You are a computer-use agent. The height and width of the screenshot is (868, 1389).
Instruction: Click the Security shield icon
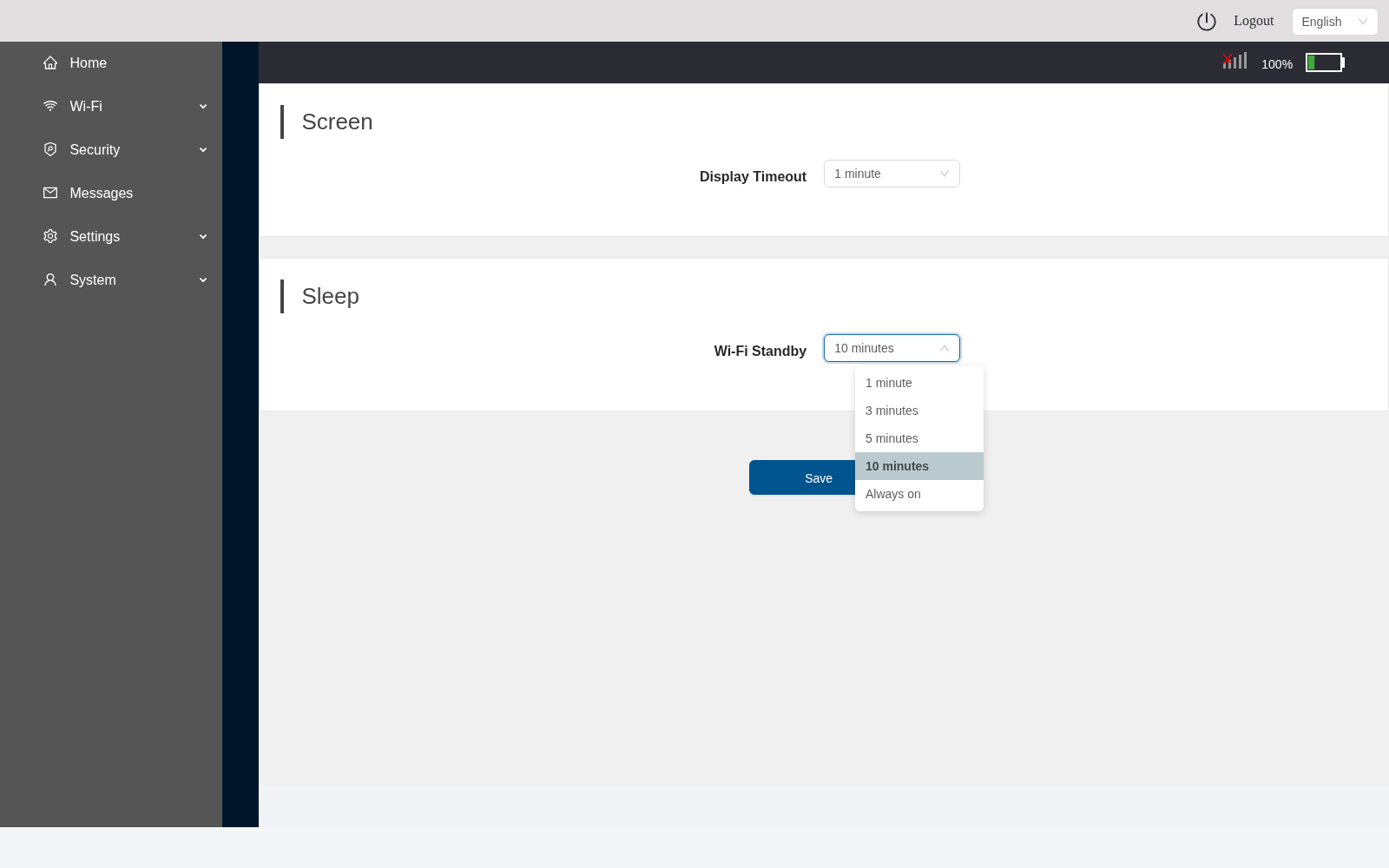(x=50, y=149)
